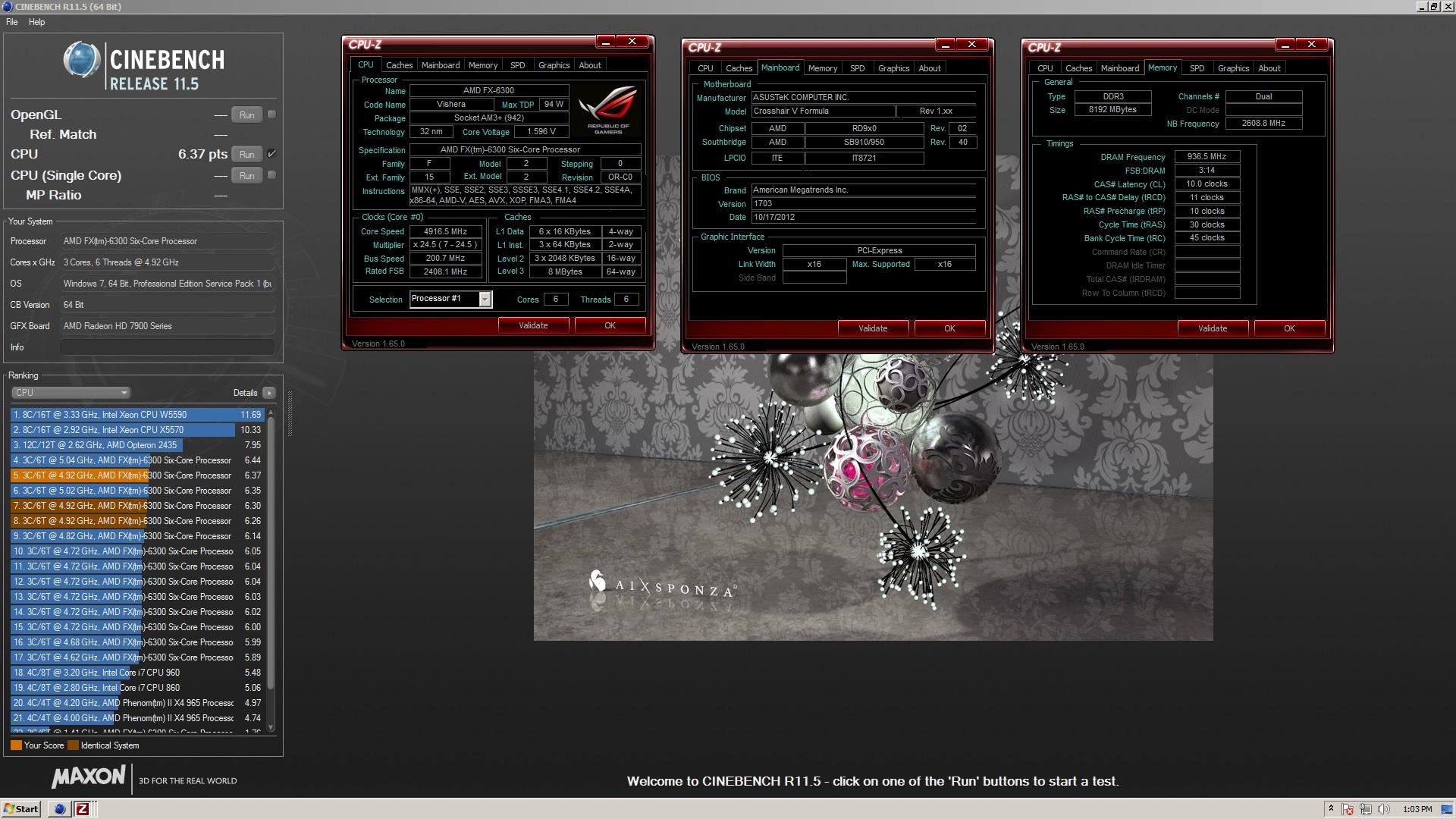Select ranking row Intel Xeon CPU X5570
This screenshot has height=819, width=1456.
coord(137,430)
